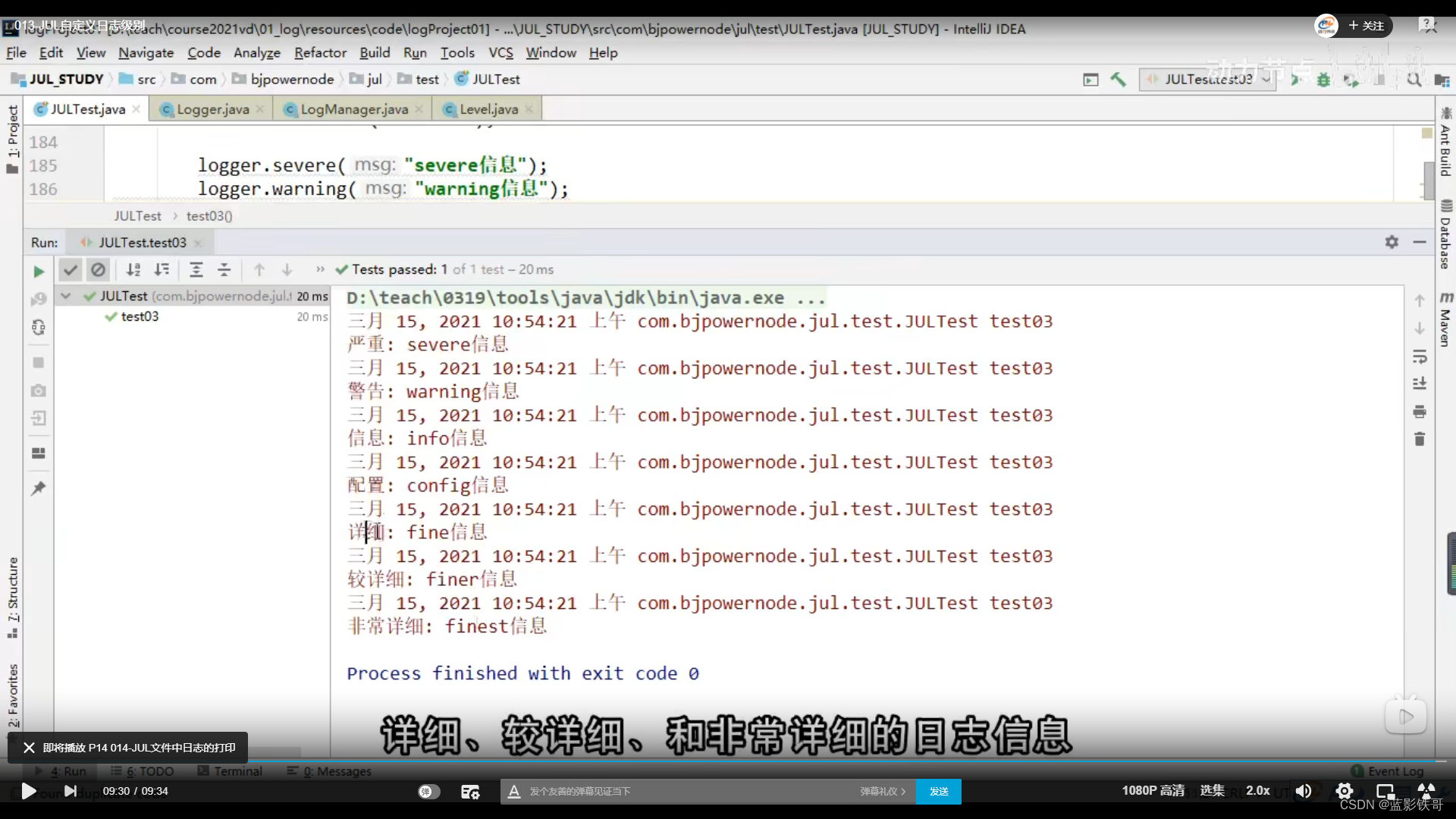Show more test toolbar actions chevron
Screen dimensions: 1456x819
320,269
